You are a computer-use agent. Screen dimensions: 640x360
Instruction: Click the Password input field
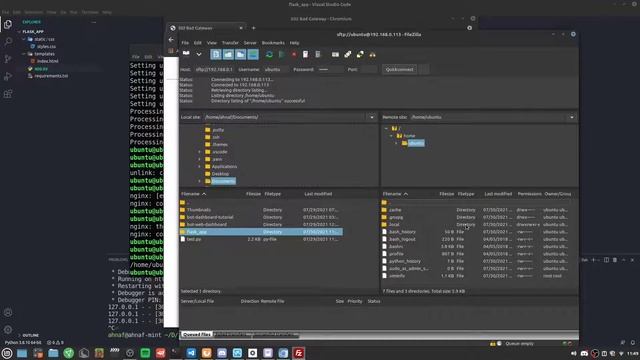[330, 69]
